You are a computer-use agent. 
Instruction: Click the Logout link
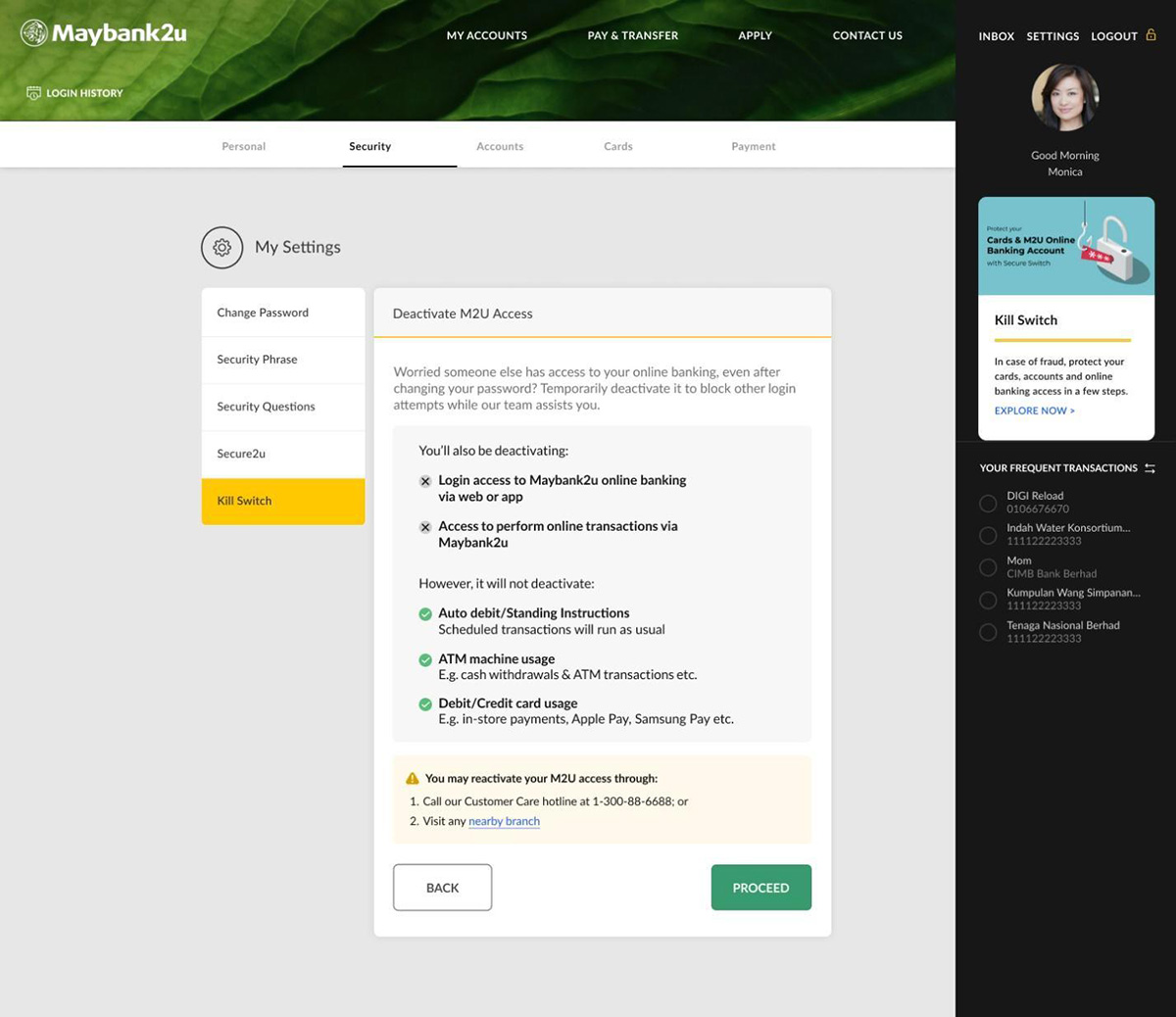(x=1114, y=36)
